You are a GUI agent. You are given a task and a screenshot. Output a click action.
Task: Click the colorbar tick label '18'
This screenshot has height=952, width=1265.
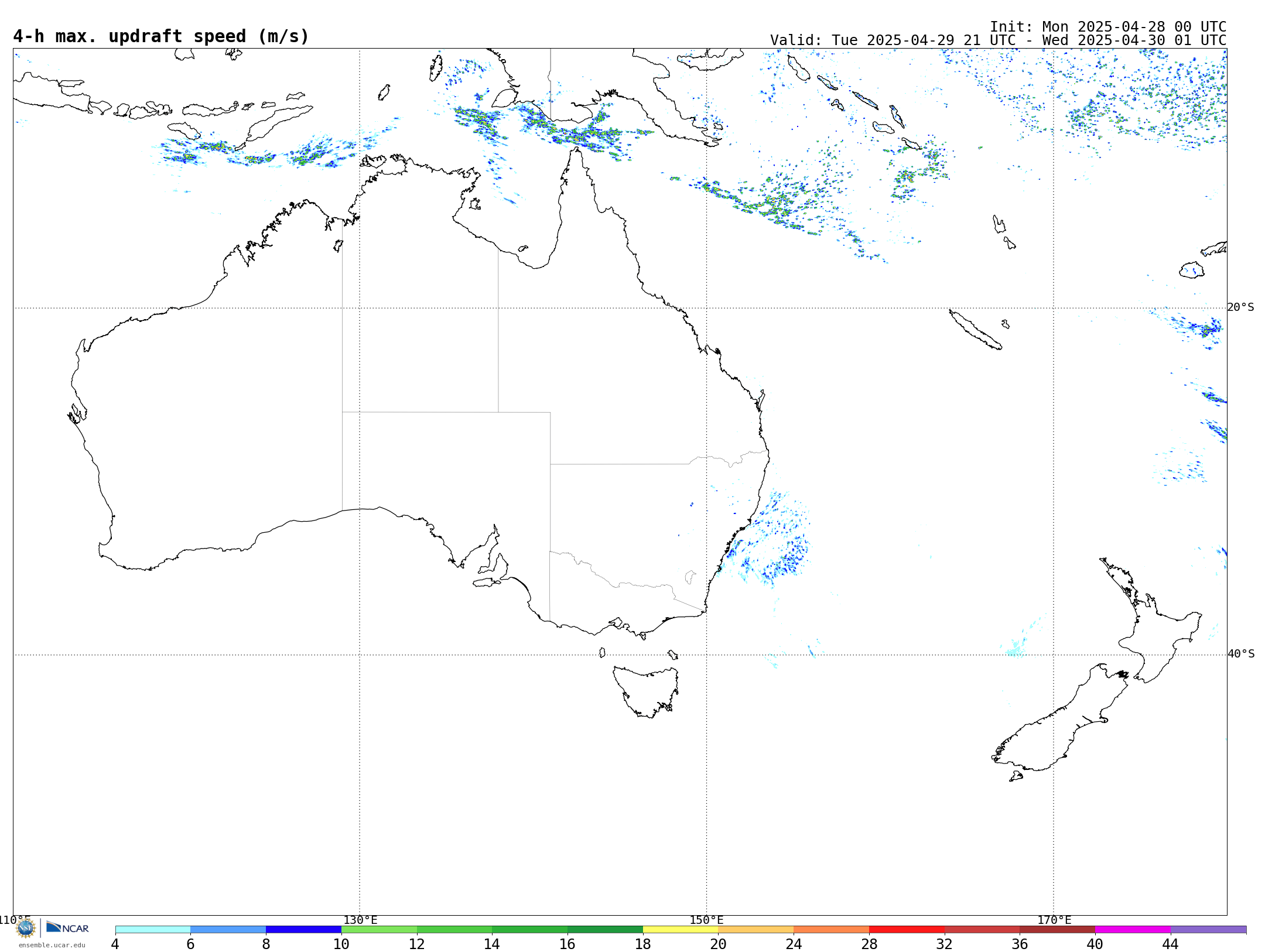click(643, 944)
